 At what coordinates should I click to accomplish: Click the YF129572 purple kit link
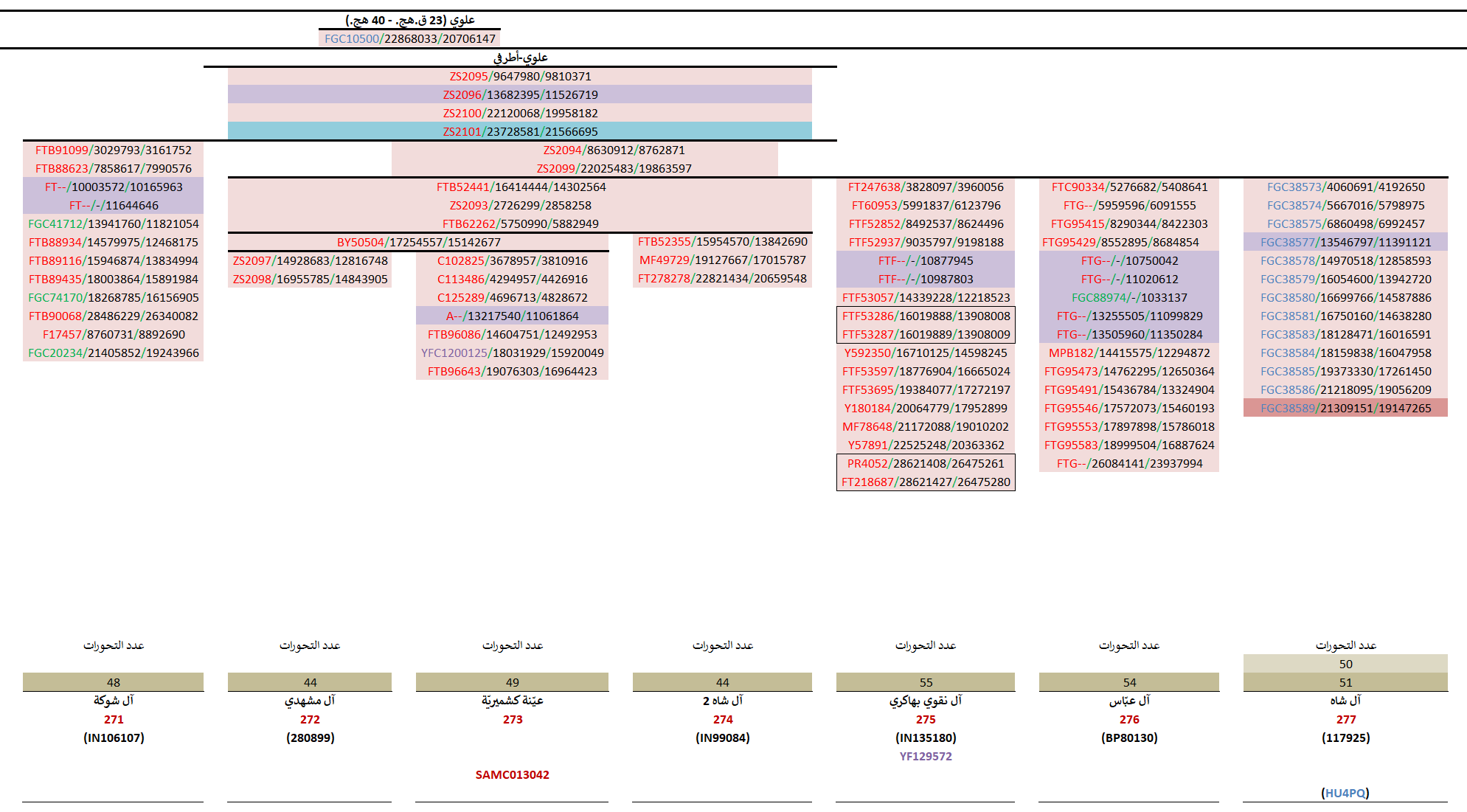tap(925, 756)
